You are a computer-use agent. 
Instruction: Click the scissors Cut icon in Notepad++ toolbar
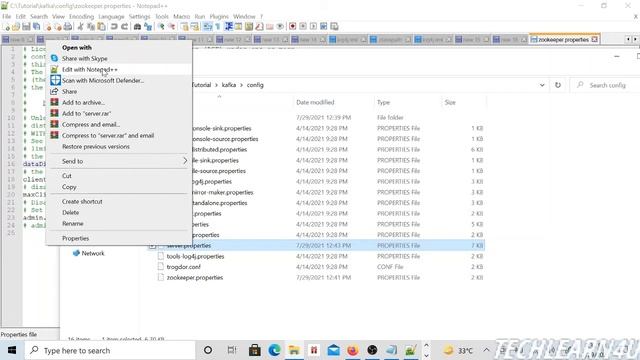tap(80, 27)
